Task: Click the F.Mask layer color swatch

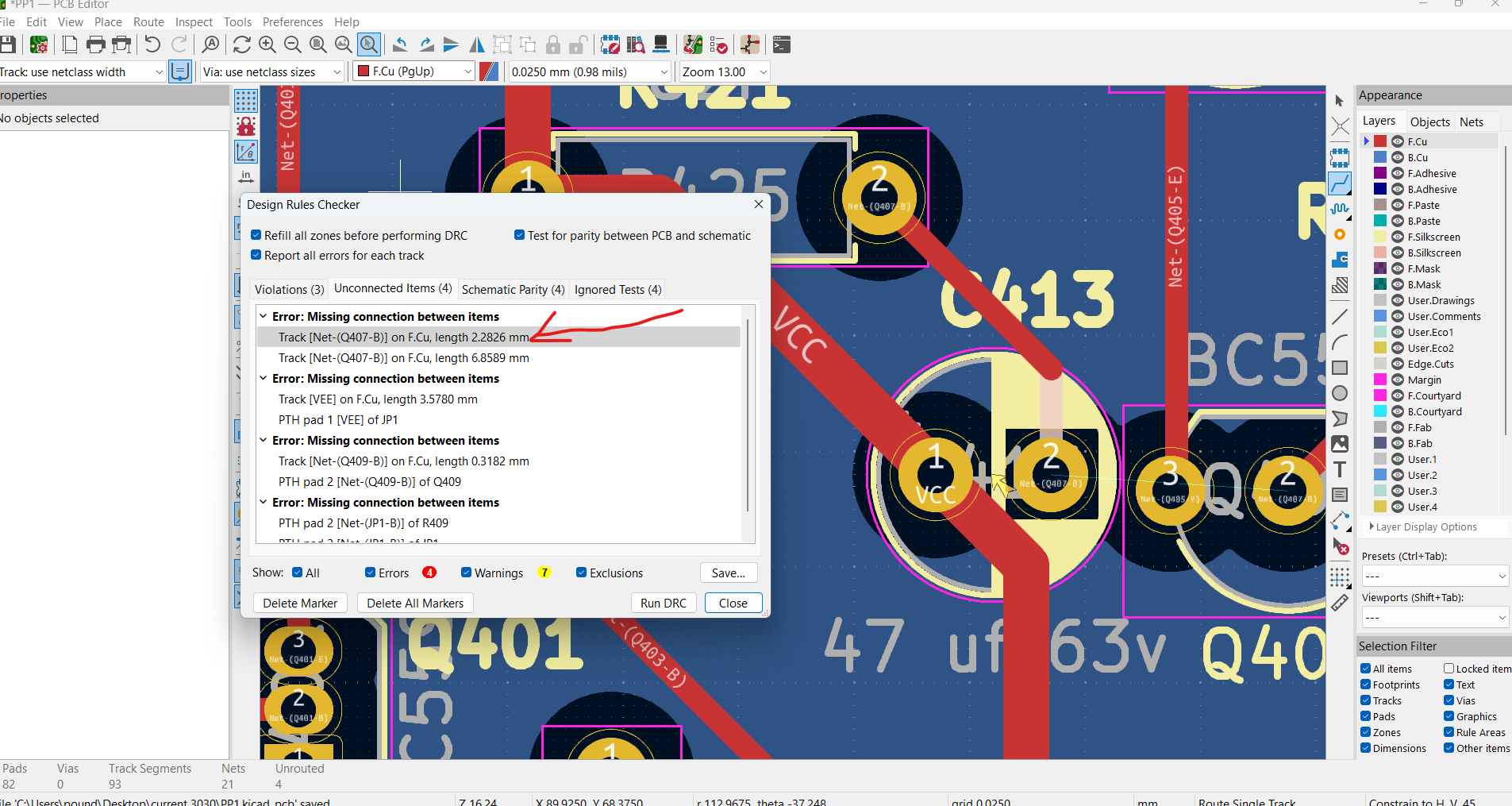Action: tap(1380, 268)
